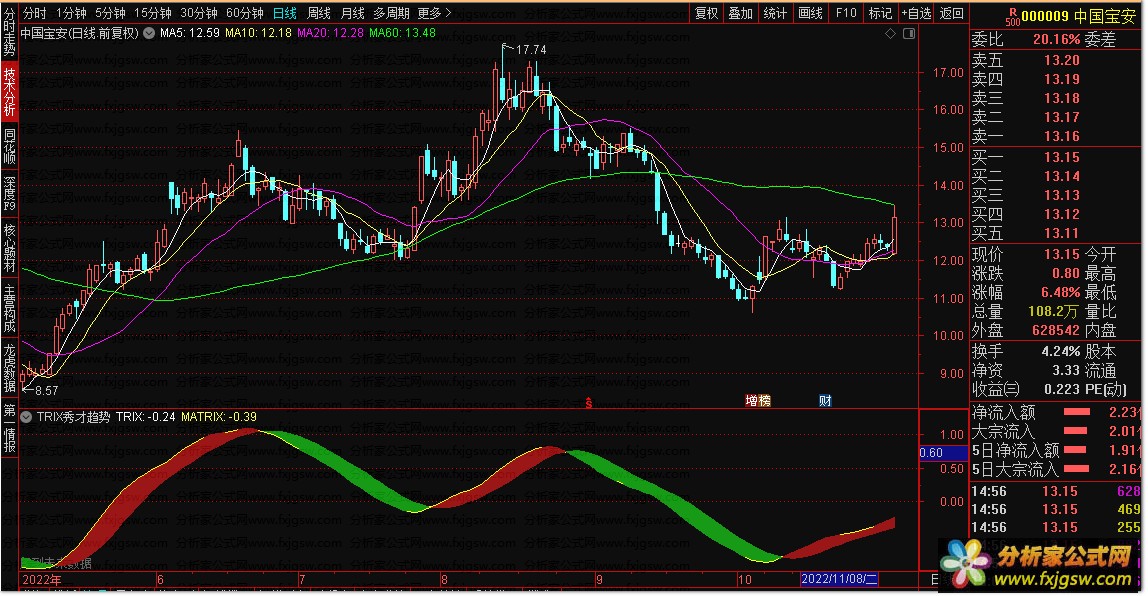Click the MA60: 13.48 label
The width and height of the screenshot is (1148, 596).
tap(403, 33)
